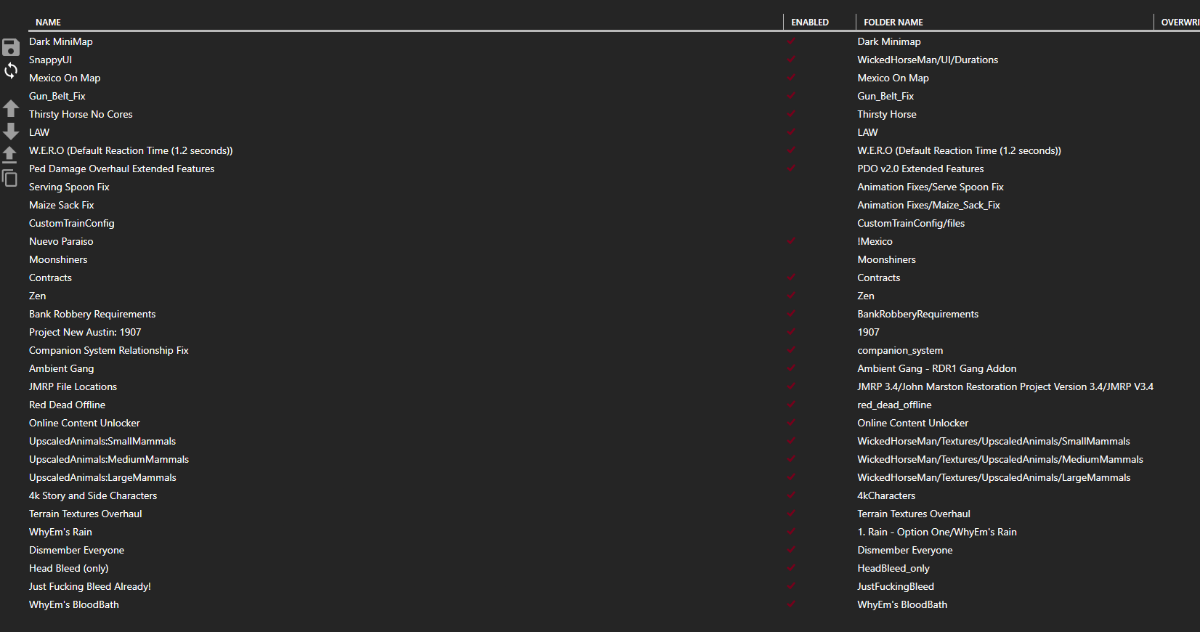Enable the Serving Spoon Fix mod
1200x632 pixels.
click(x=792, y=187)
